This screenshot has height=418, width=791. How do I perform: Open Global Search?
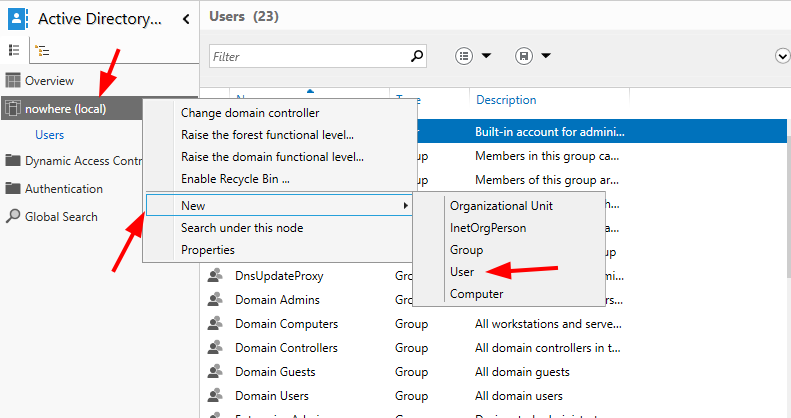coord(61,217)
